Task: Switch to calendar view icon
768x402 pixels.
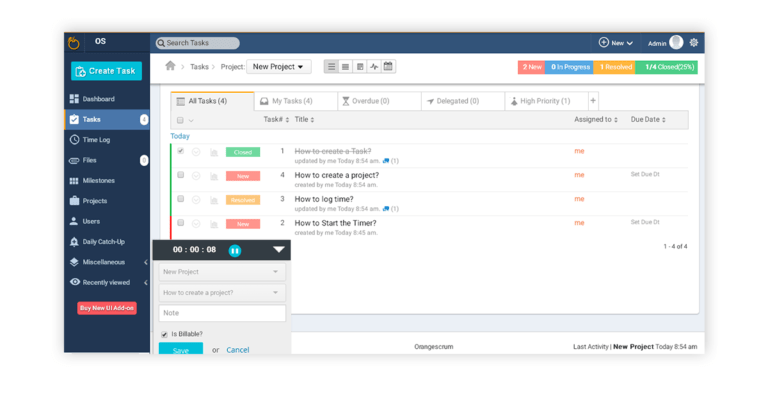Action: pyautogui.click(x=388, y=67)
